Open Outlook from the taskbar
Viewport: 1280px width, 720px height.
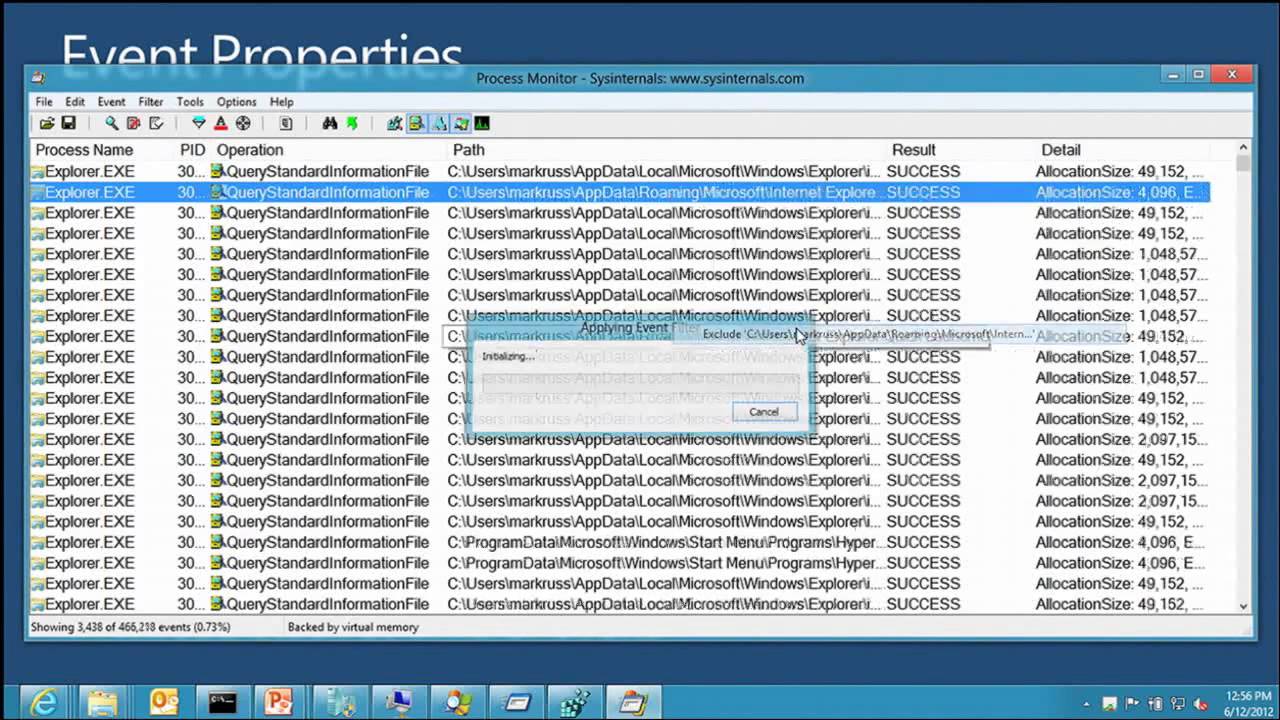163,702
